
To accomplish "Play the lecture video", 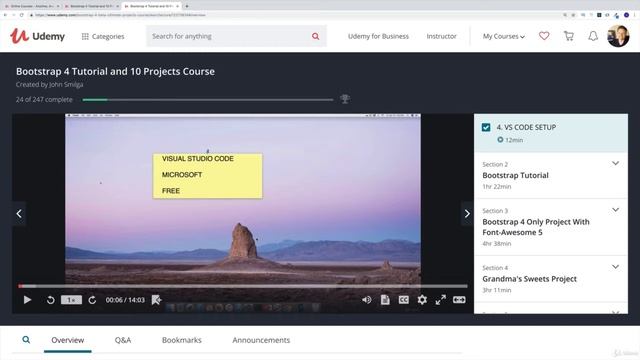I will pos(27,300).
